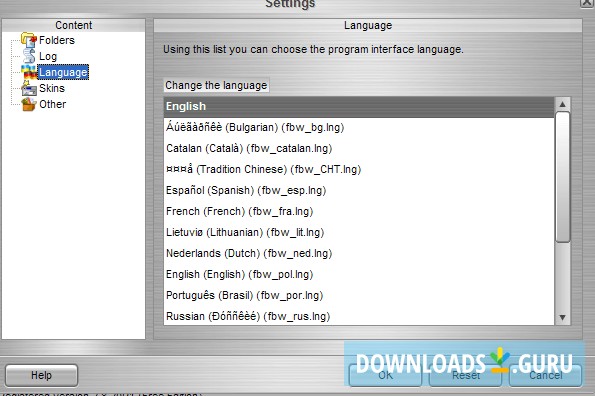Image resolution: width=595 pixels, height=396 pixels.
Task: Select Nederlands (Dutch) language
Action: tap(359, 253)
